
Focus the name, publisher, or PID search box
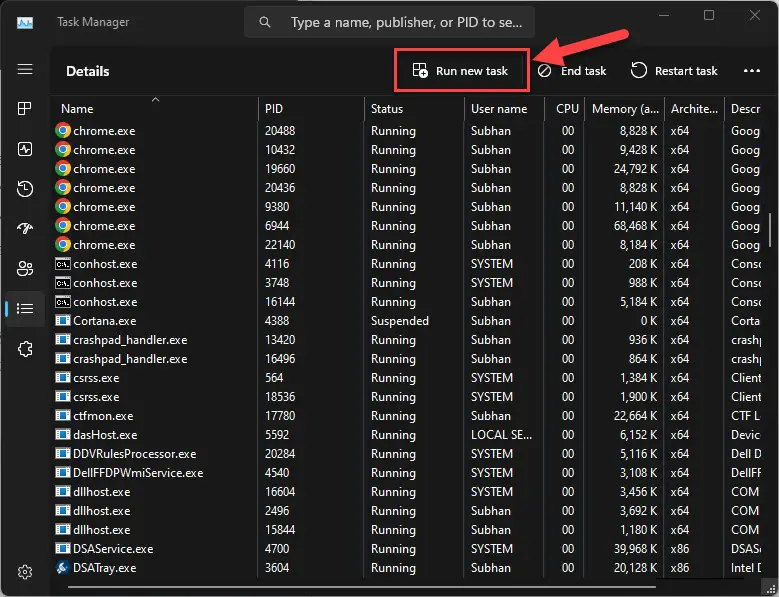[390, 22]
